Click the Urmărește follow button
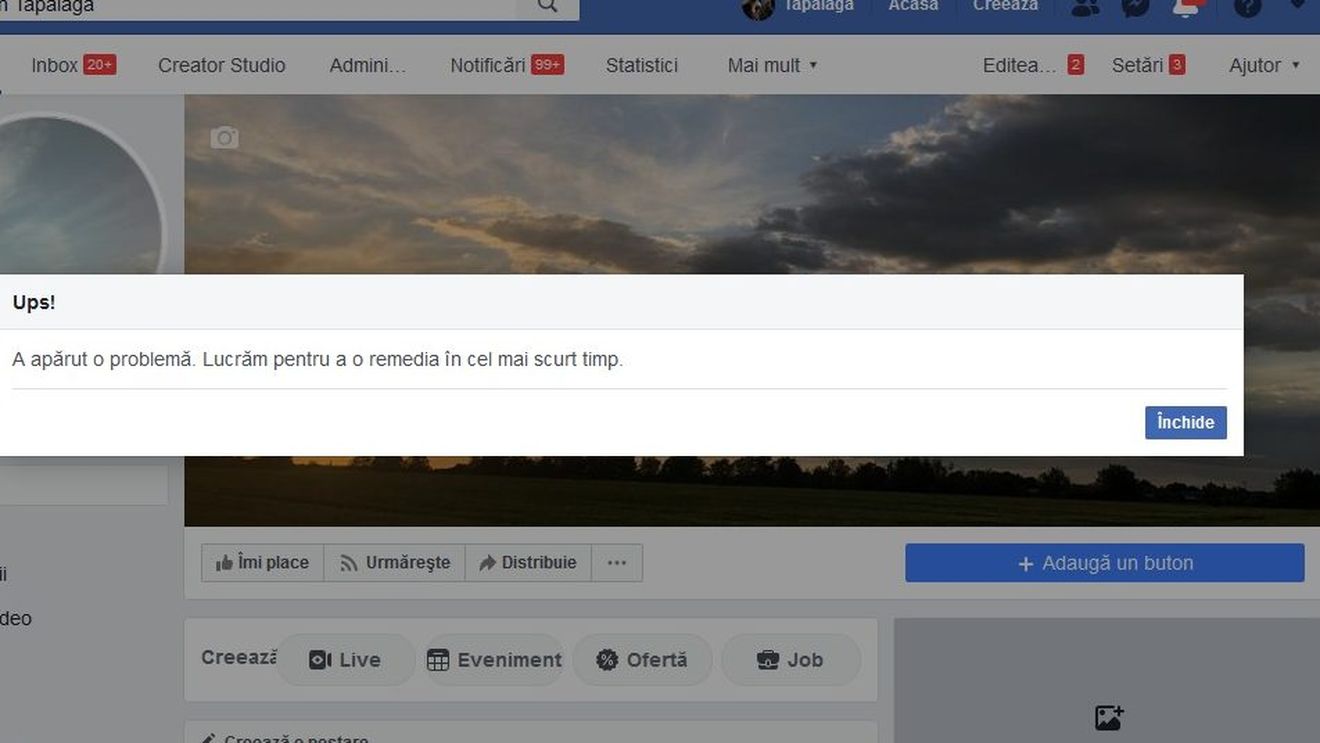 [x=394, y=563]
